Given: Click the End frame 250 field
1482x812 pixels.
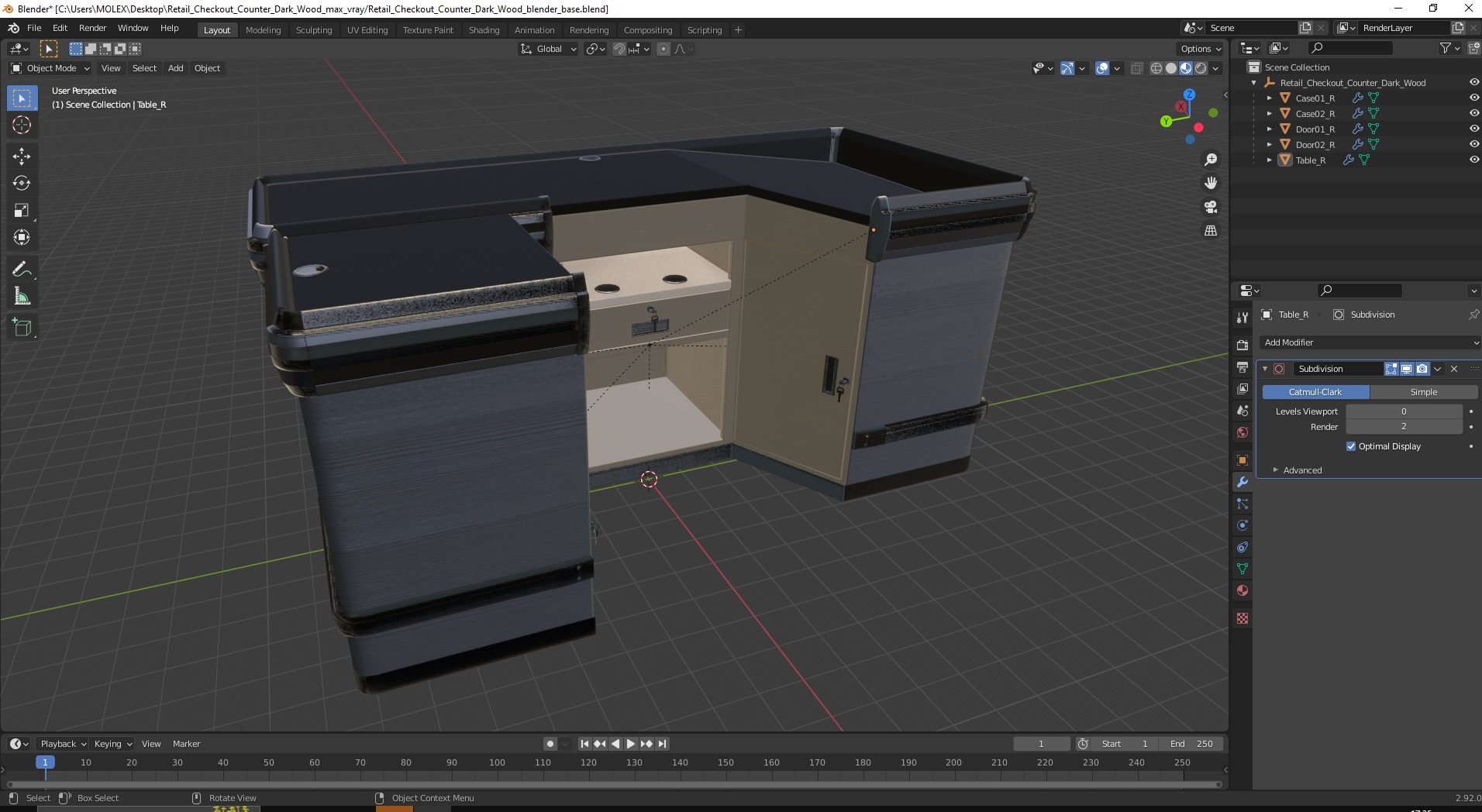Looking at the screenshot, I should click(x=1192, y=744).
